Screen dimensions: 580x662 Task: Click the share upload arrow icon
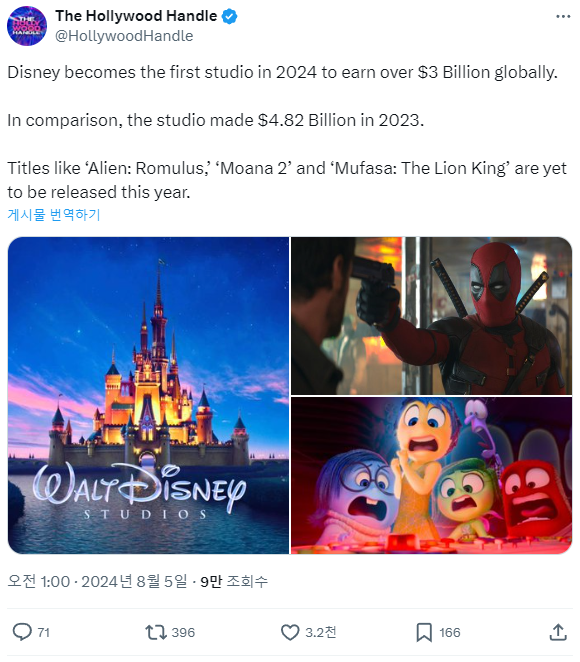(x=558, y=632)
